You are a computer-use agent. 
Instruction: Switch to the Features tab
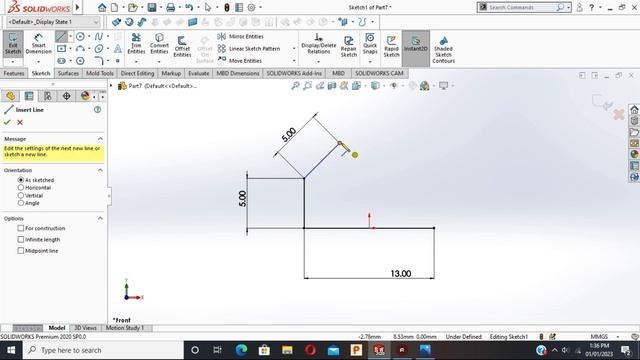click(14, 73)
